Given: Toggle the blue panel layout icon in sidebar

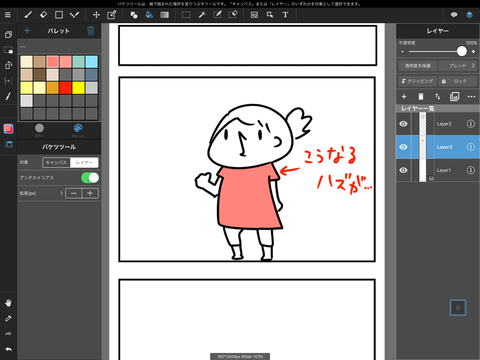Looking at the screenshot, I should [x=9, y=144].
